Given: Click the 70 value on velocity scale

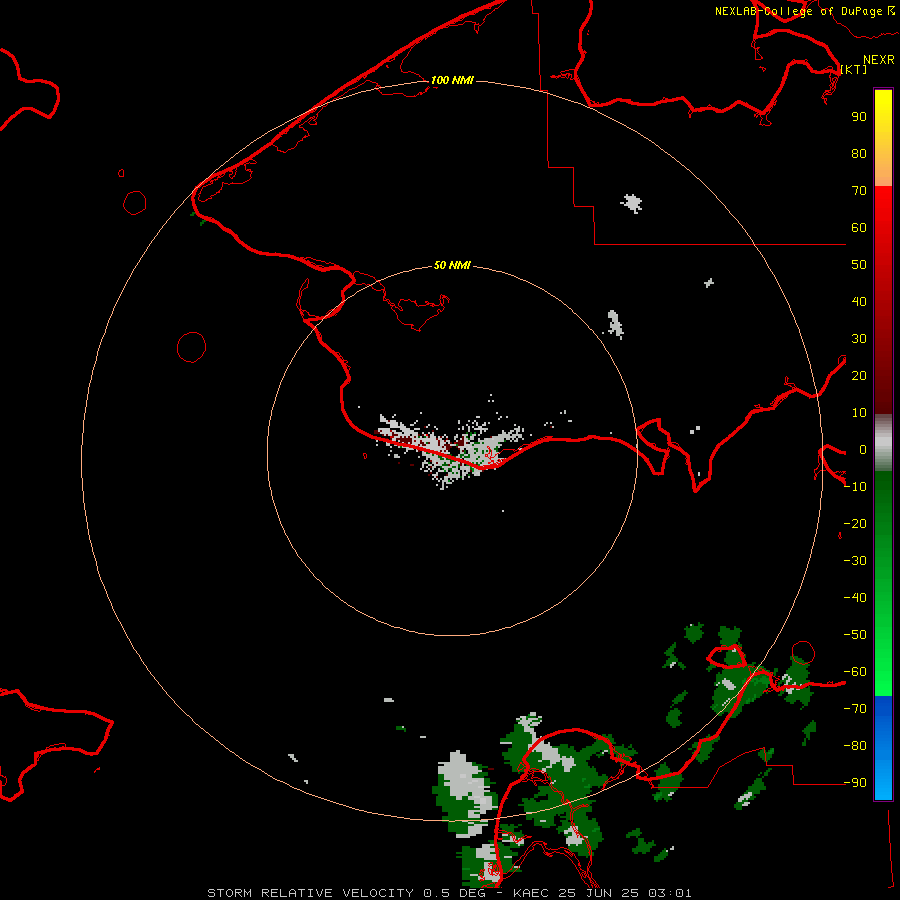Looking at the screenshot, I should coord(859,191).
